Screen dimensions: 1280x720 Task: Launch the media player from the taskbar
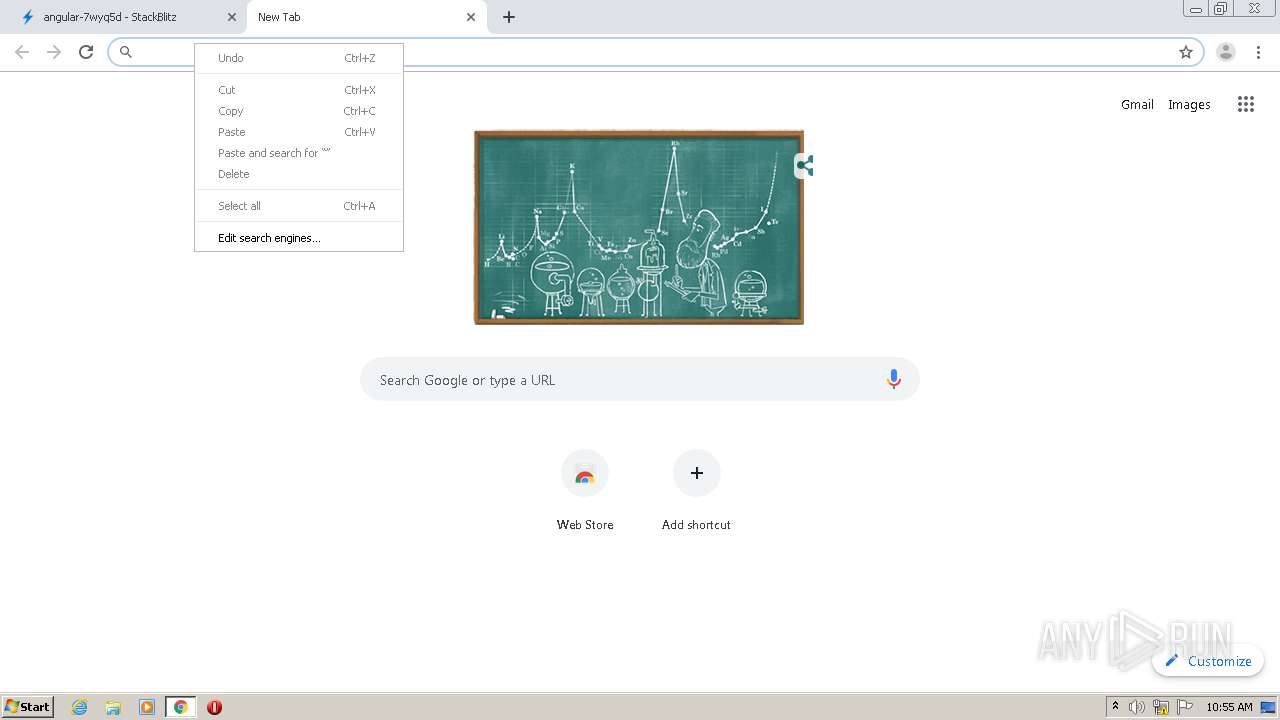147,707
